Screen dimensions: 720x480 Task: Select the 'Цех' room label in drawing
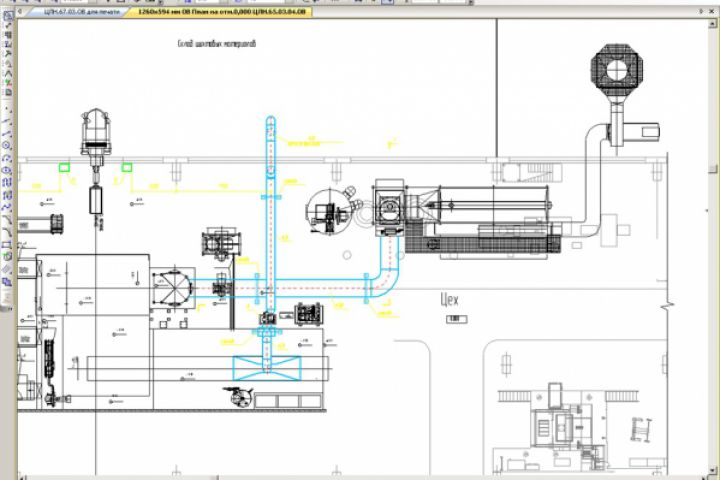449,300
